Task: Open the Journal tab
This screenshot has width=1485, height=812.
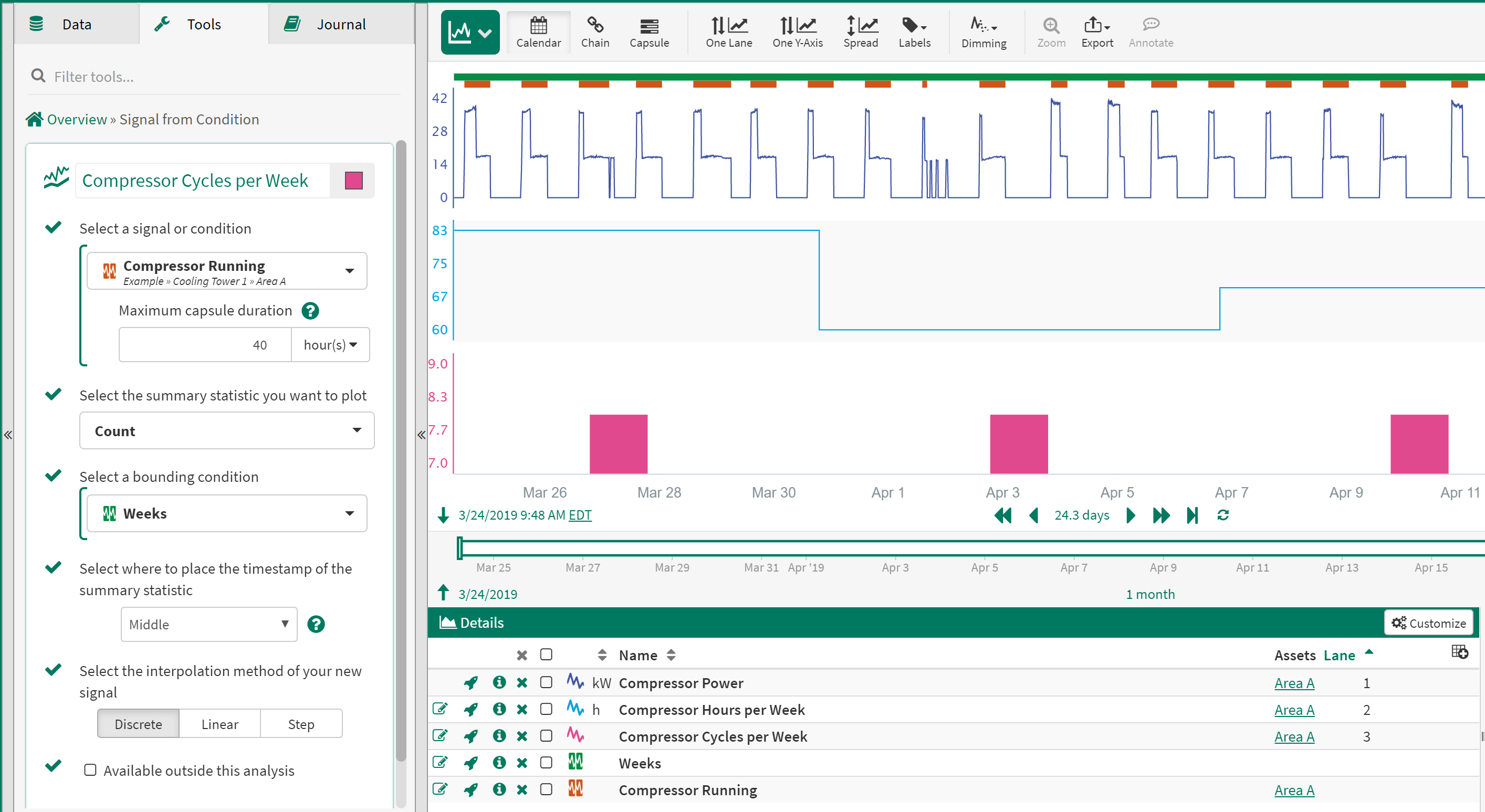Action: [x=340, y=24]
